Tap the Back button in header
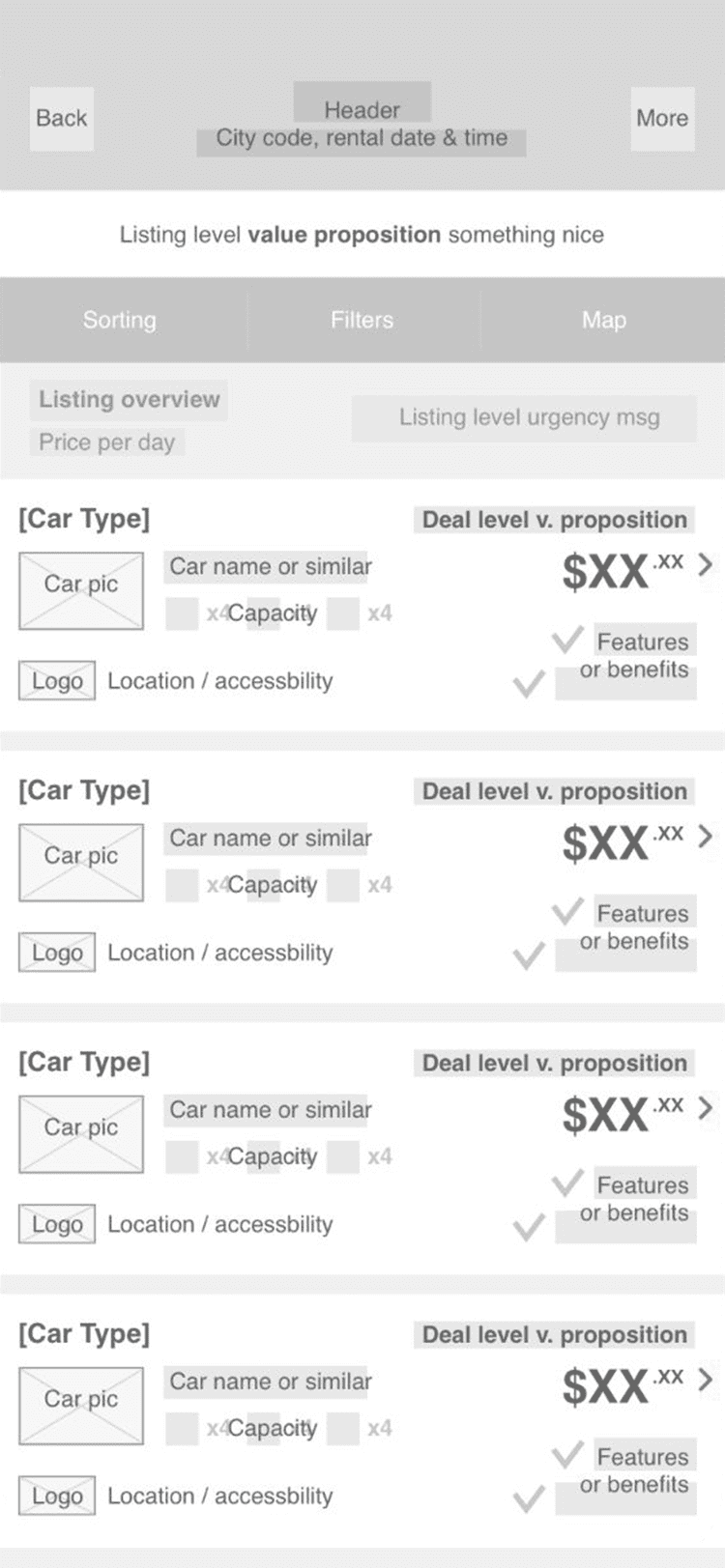 click(x=61, y=118)
